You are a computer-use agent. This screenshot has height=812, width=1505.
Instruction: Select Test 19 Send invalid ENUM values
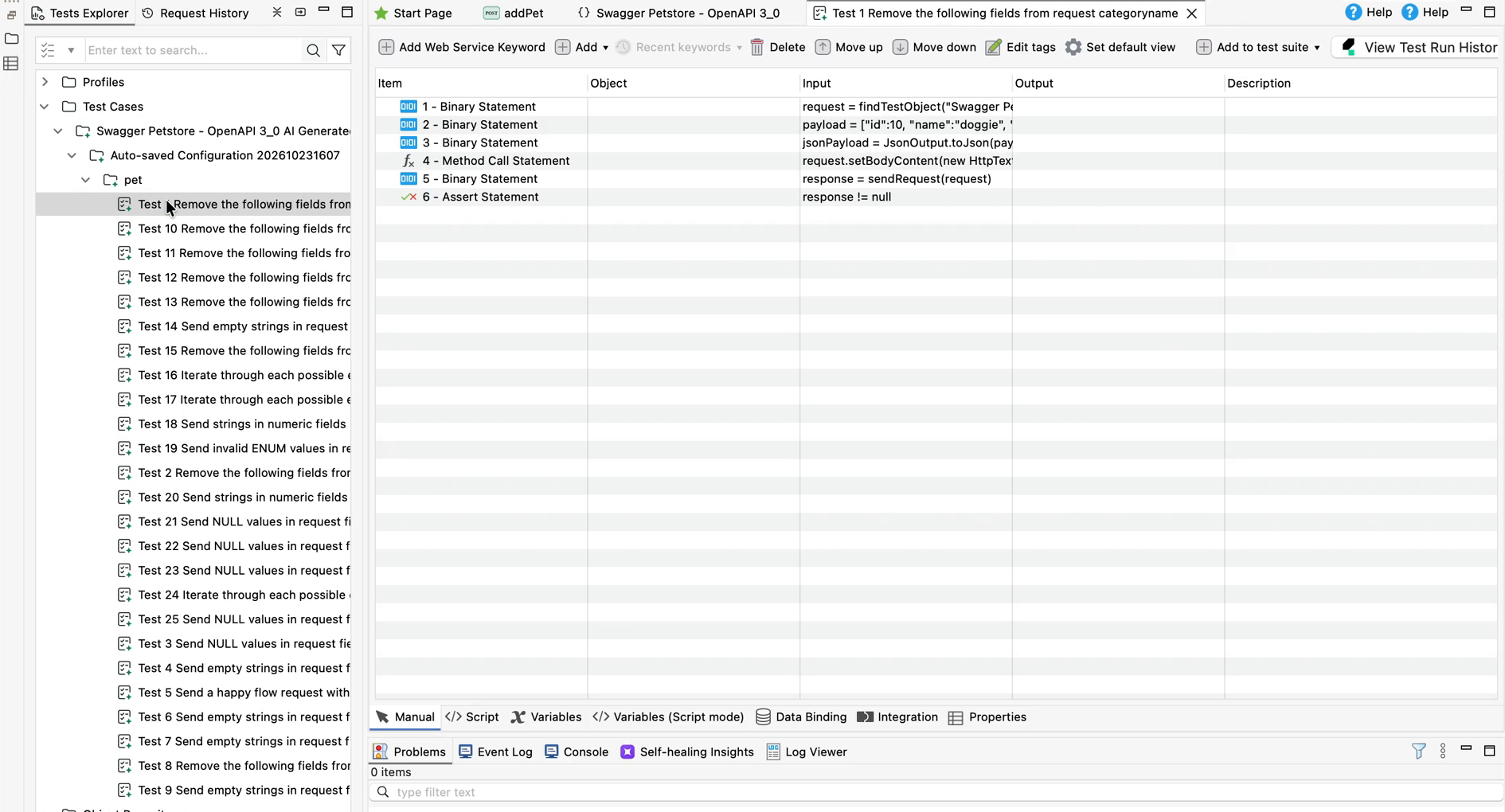point(234,448)
